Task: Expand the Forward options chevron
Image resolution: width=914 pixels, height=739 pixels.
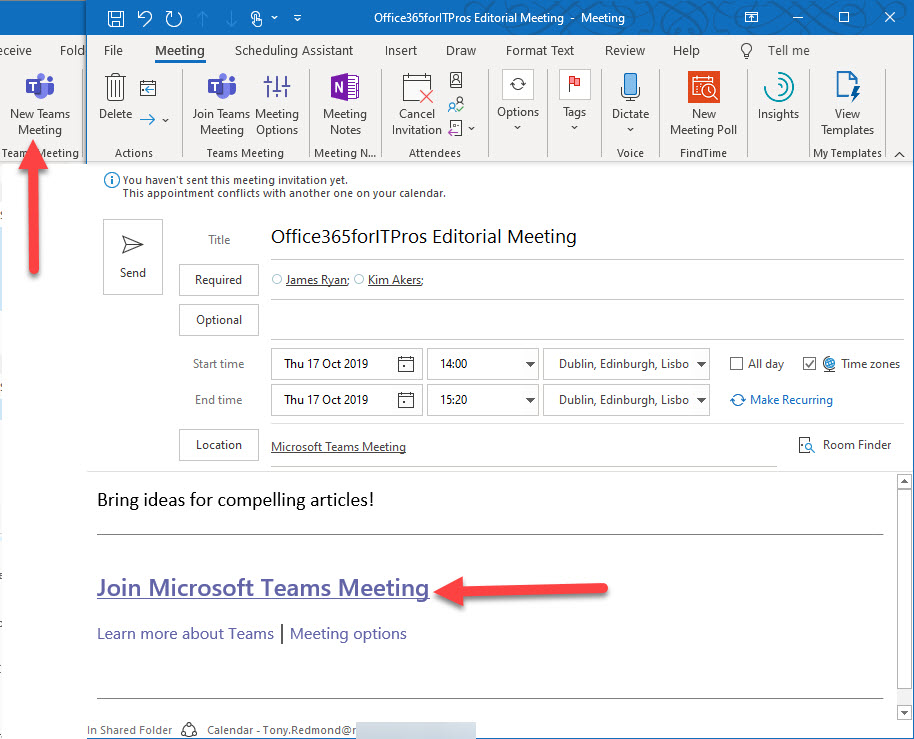Action: pos(166,120)
